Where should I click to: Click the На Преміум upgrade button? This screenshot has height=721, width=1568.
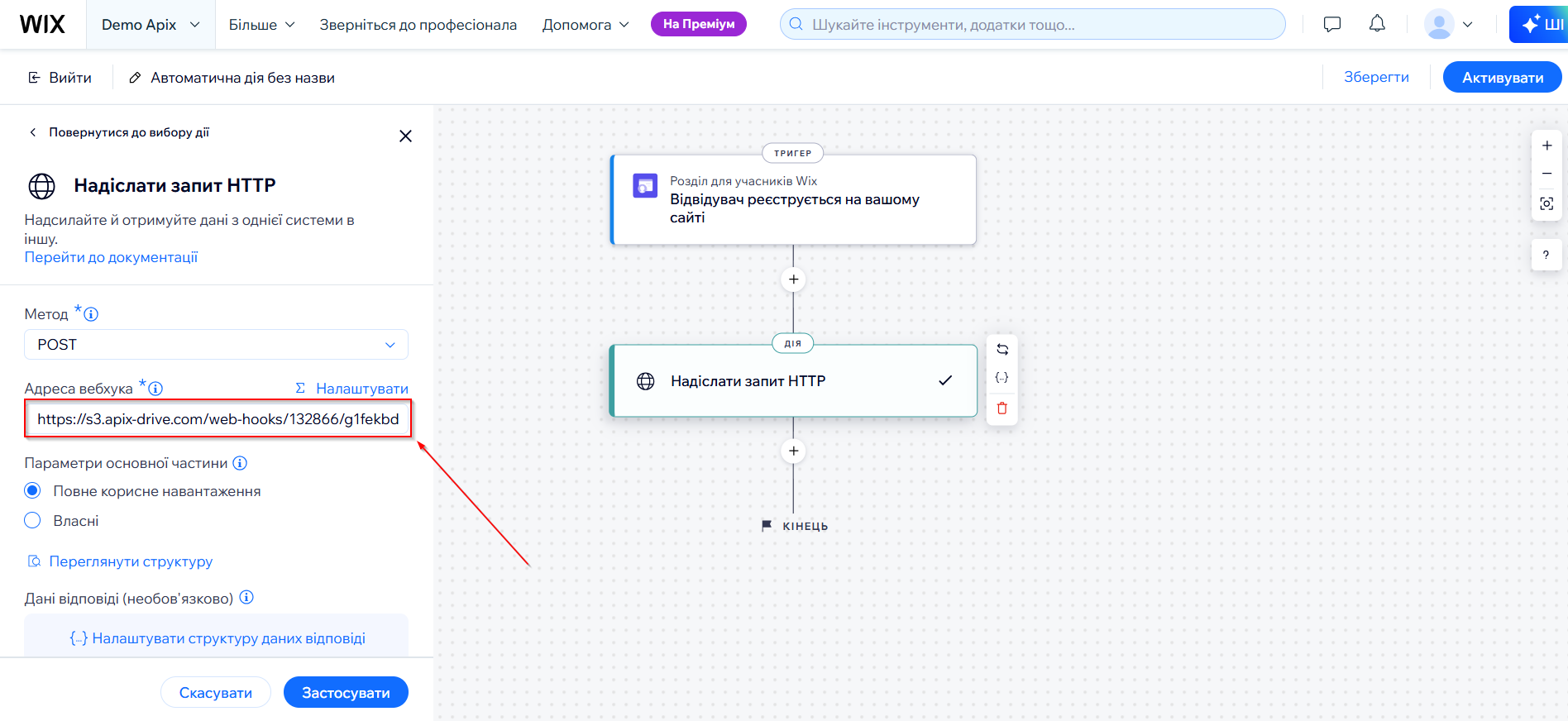coord(699,24)
